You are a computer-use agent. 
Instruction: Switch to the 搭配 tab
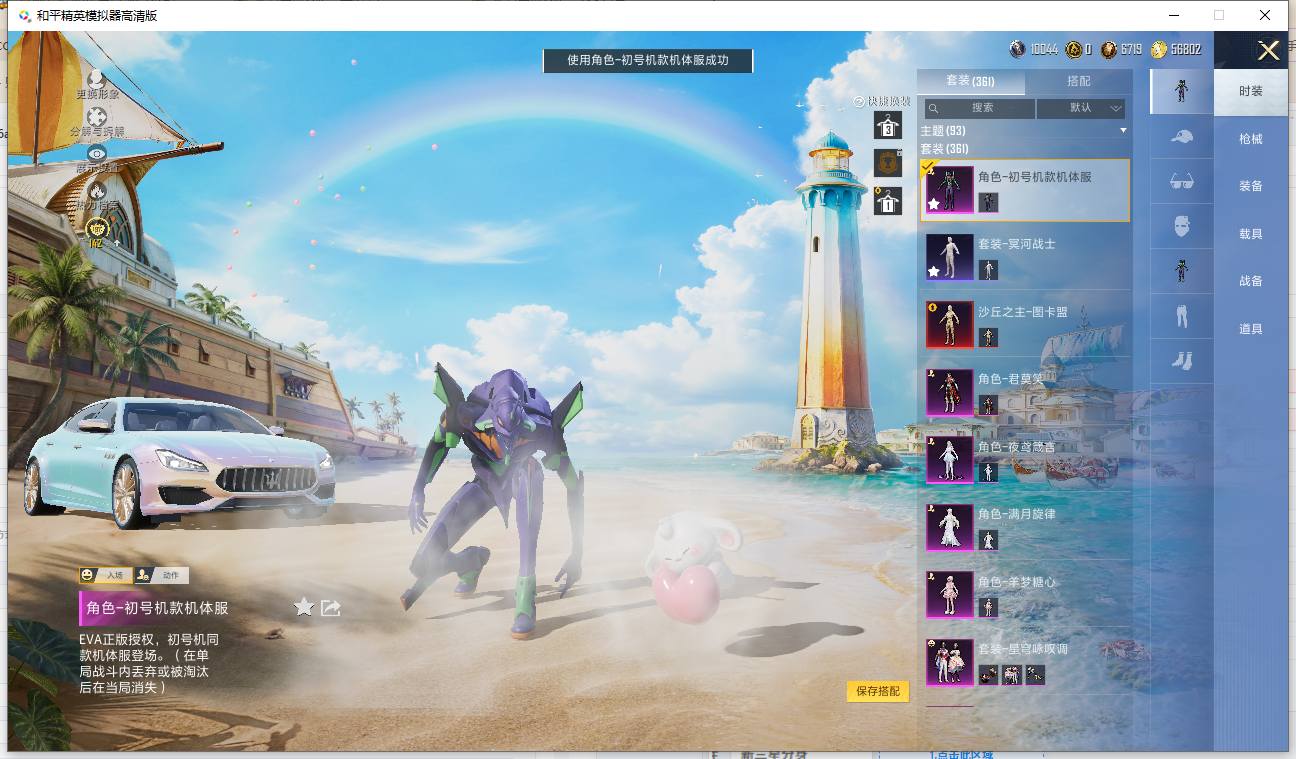pyautogui.click(x=1079, y=81)
